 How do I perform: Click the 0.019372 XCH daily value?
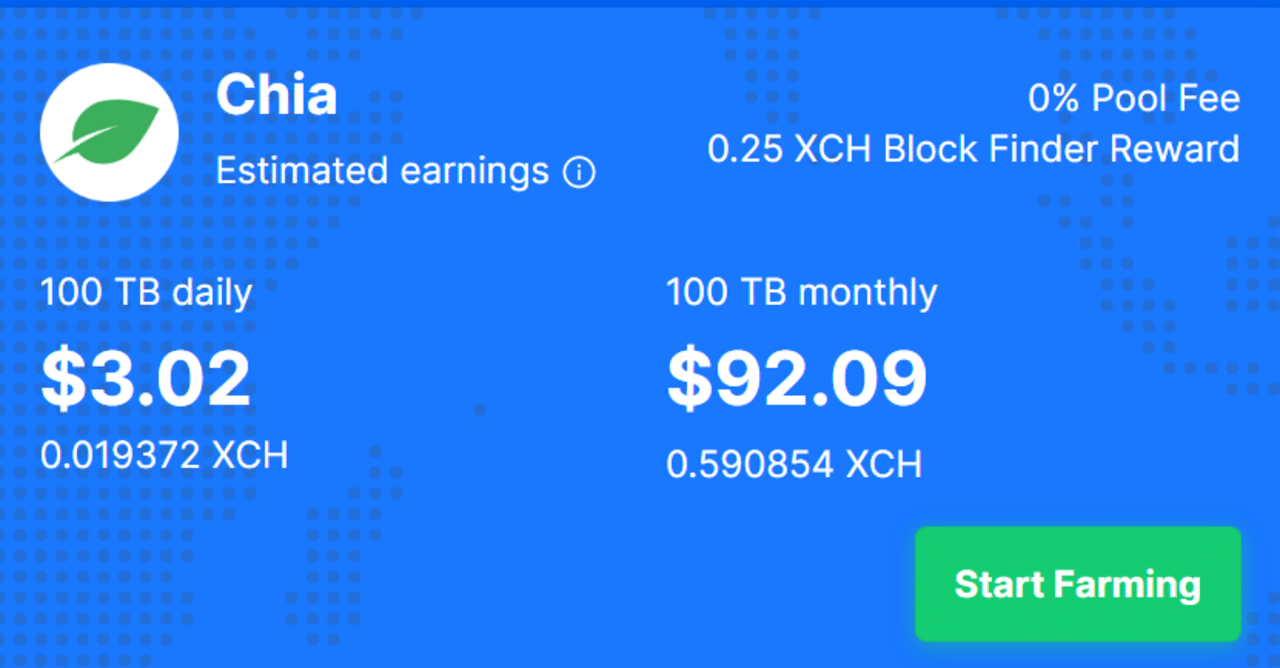click(164, 455)
